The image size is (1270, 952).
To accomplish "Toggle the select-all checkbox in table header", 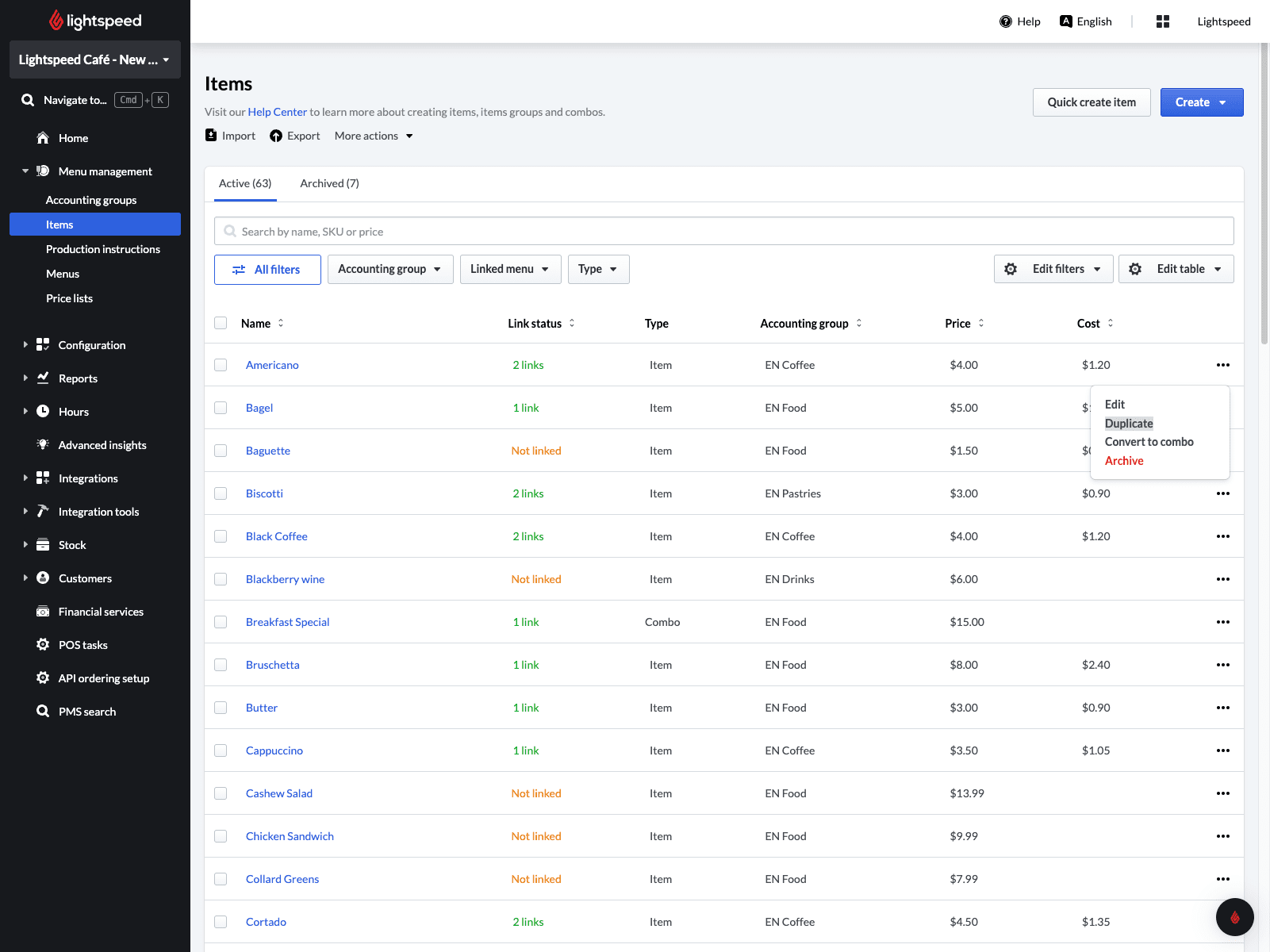I will [x=221, y=323].
